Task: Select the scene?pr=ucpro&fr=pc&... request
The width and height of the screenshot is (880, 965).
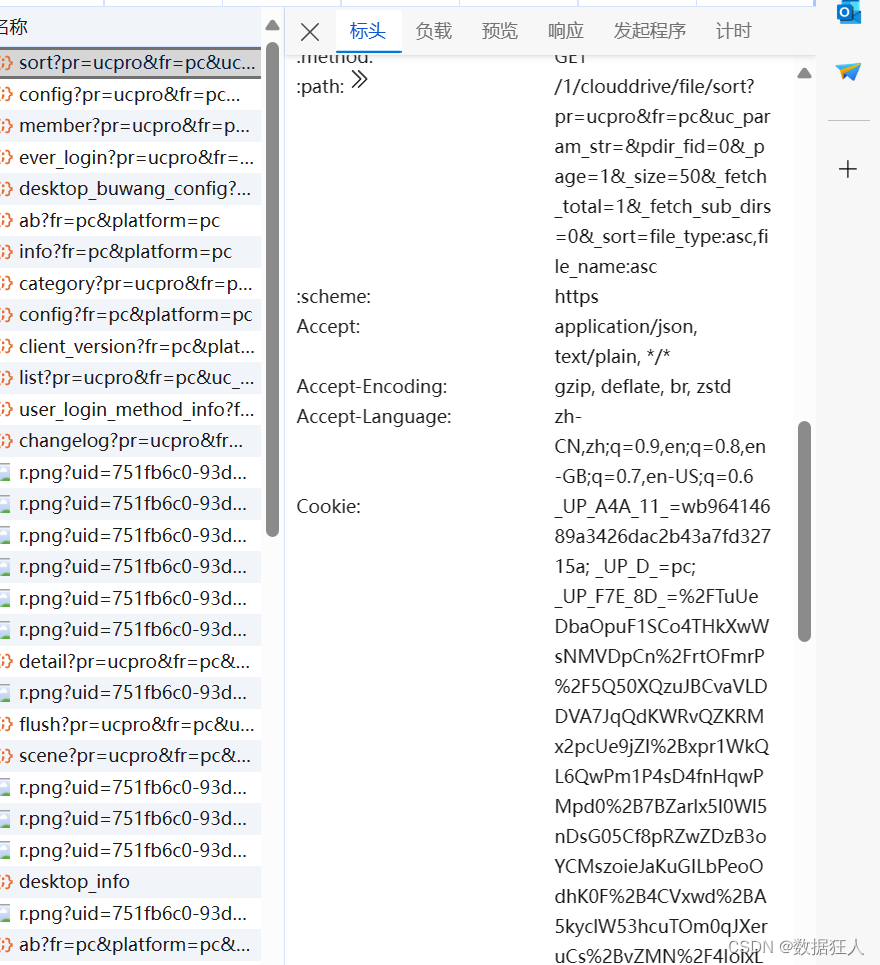Action: tap(130, 756)
